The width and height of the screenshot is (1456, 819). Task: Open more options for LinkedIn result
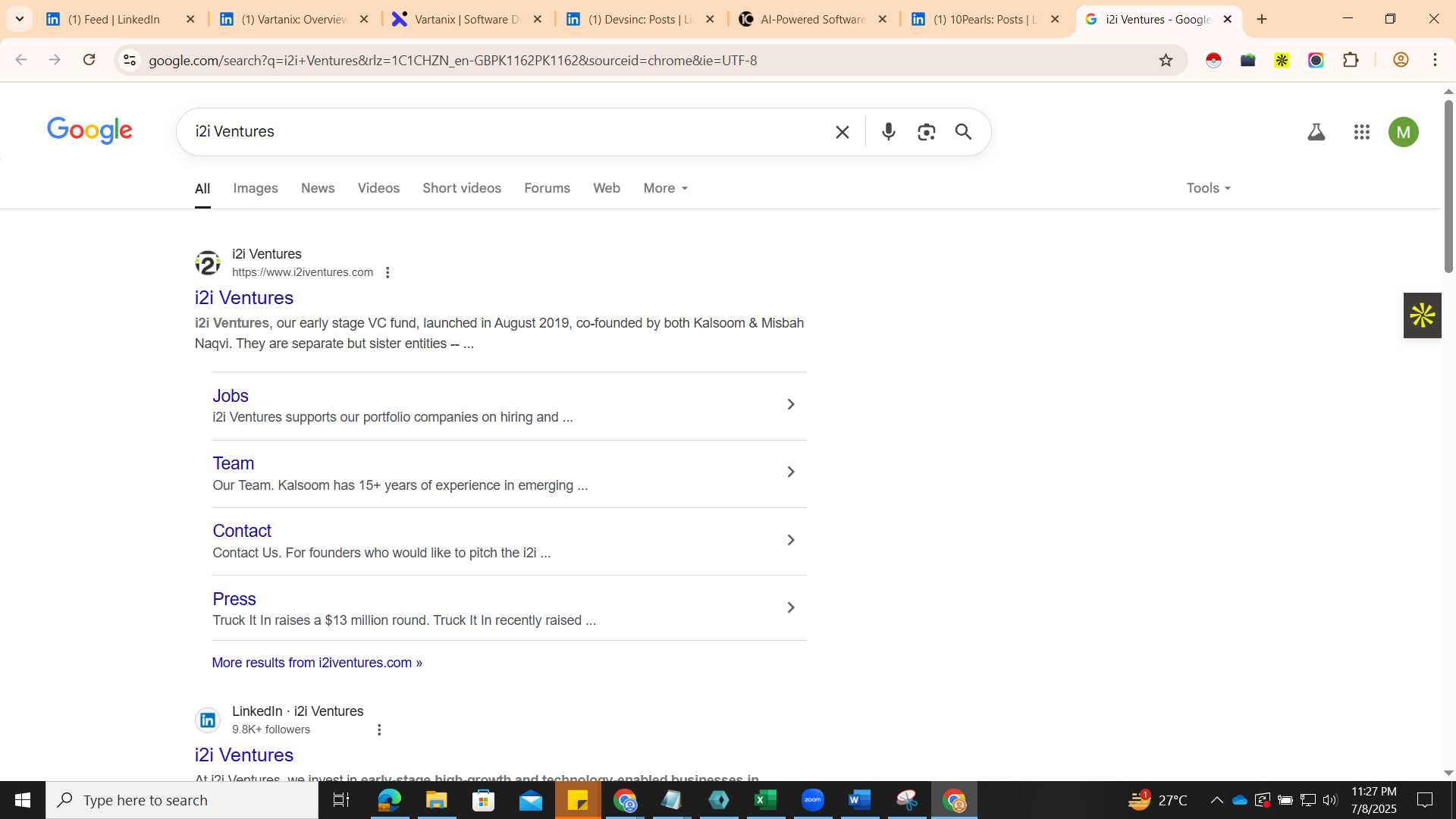[x=379, y=730]
